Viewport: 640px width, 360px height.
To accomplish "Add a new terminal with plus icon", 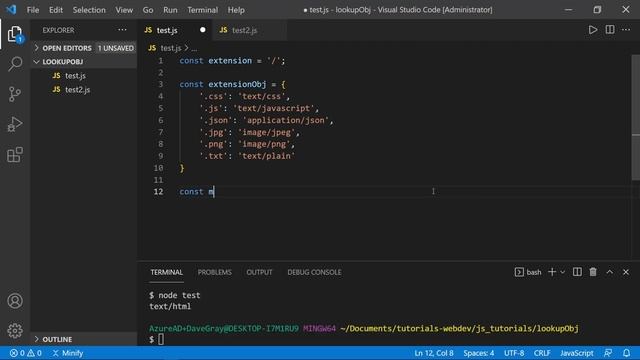I will [x=552, y=272].
